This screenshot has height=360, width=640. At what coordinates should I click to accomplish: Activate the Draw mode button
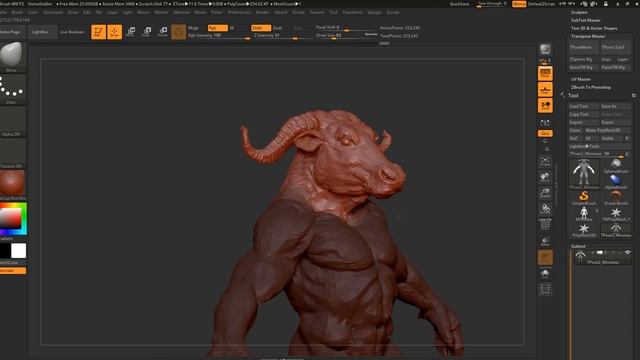114,32
